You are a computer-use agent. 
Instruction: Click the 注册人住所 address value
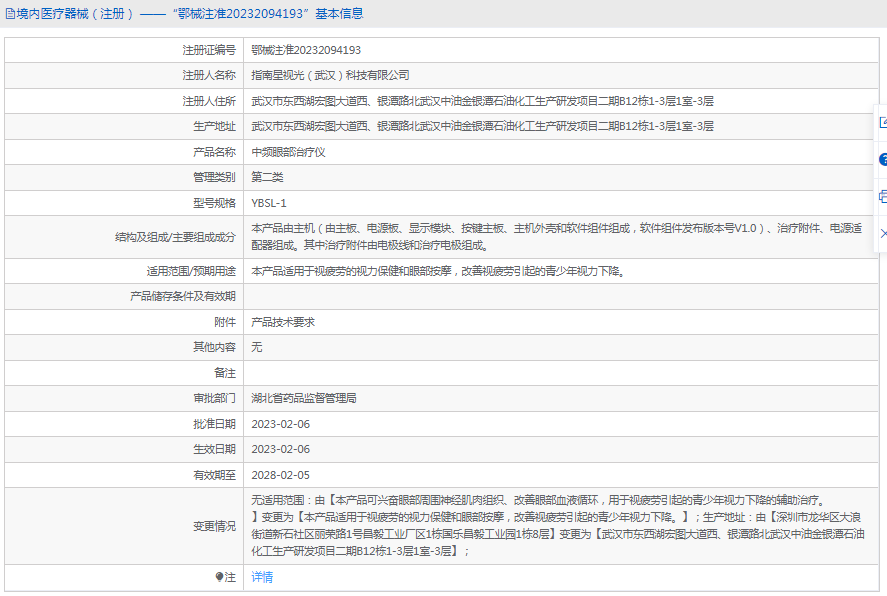point(483,101)
